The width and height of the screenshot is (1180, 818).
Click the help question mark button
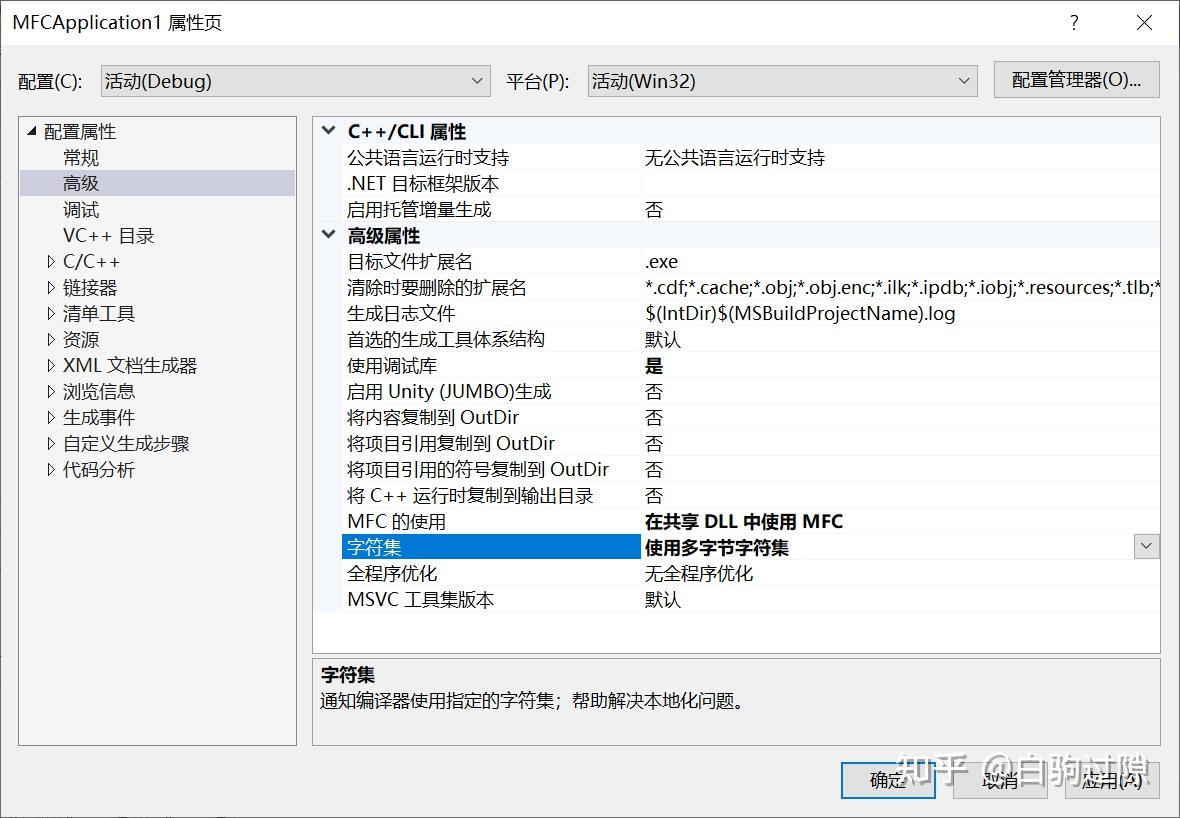click(1074, 23)
